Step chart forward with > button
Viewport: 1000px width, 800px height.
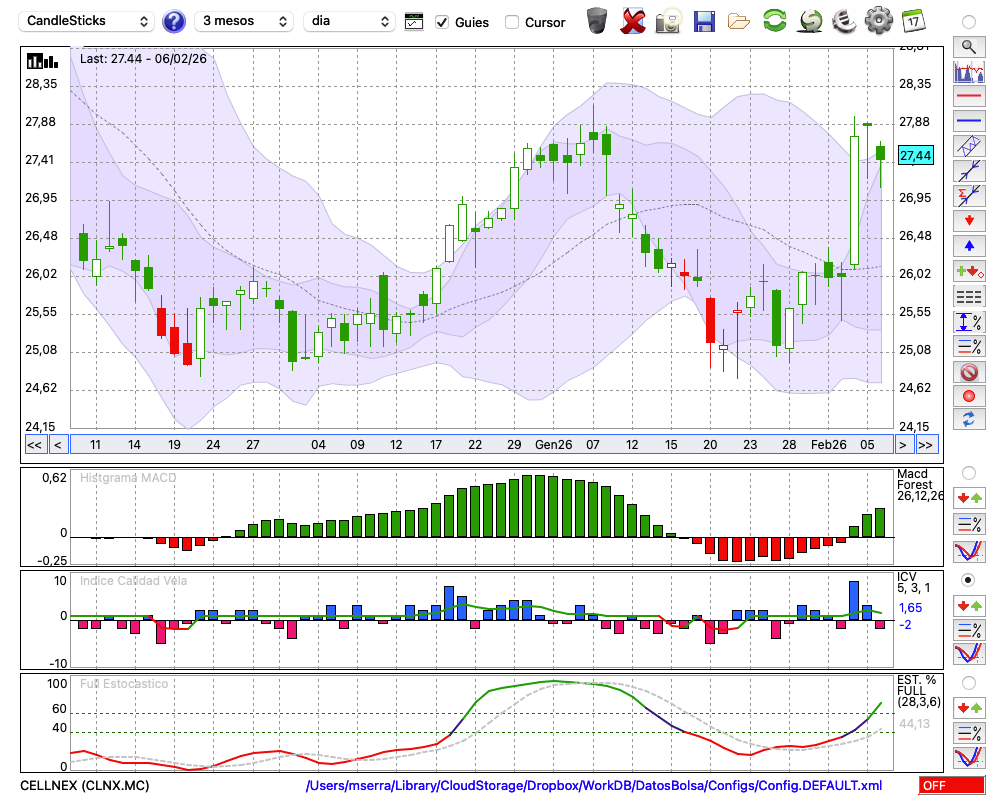902,445
